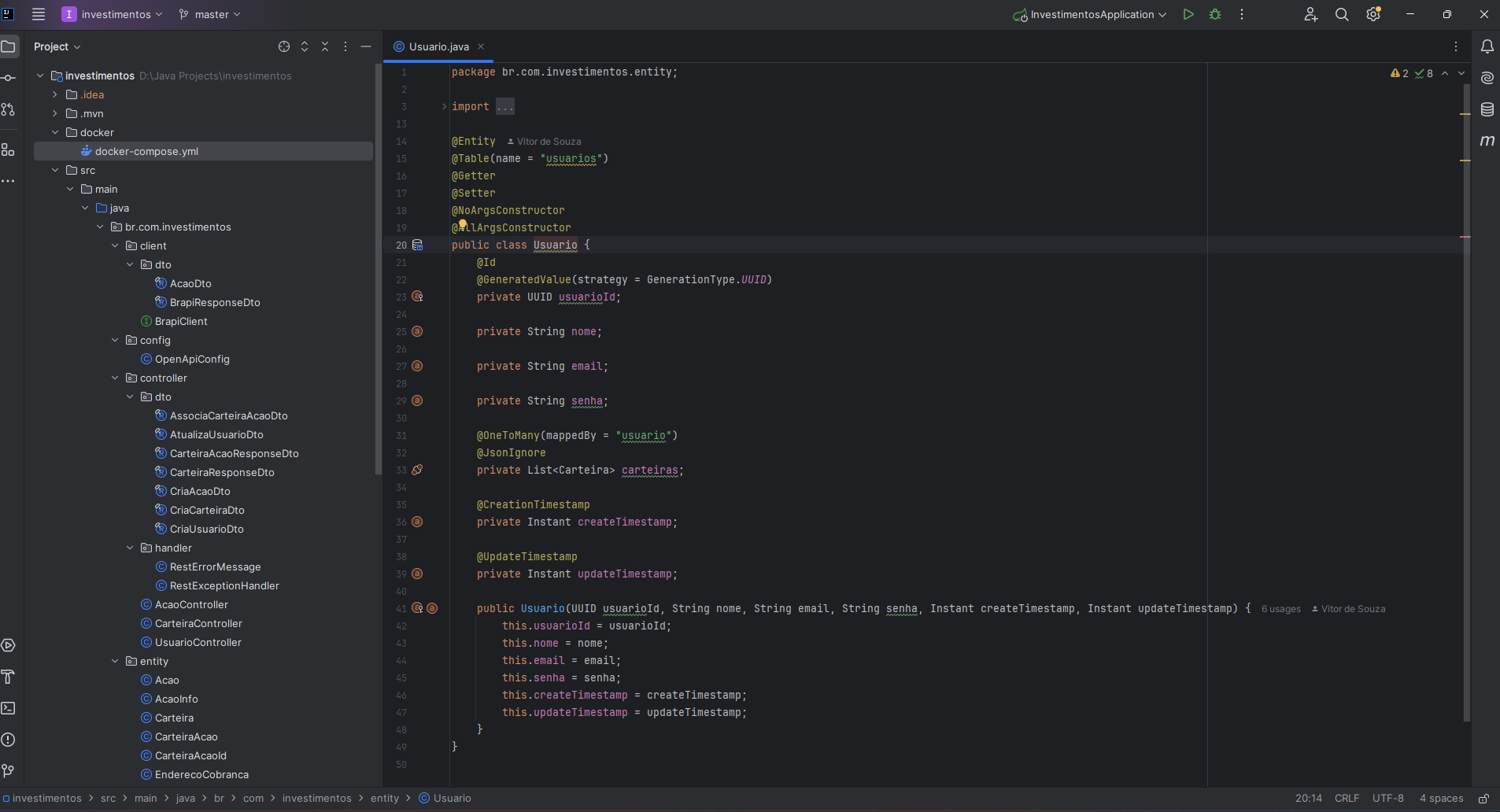Start debugging with the bug icon
Viewport: 1500px width, 812px height.
(1215, 14)
